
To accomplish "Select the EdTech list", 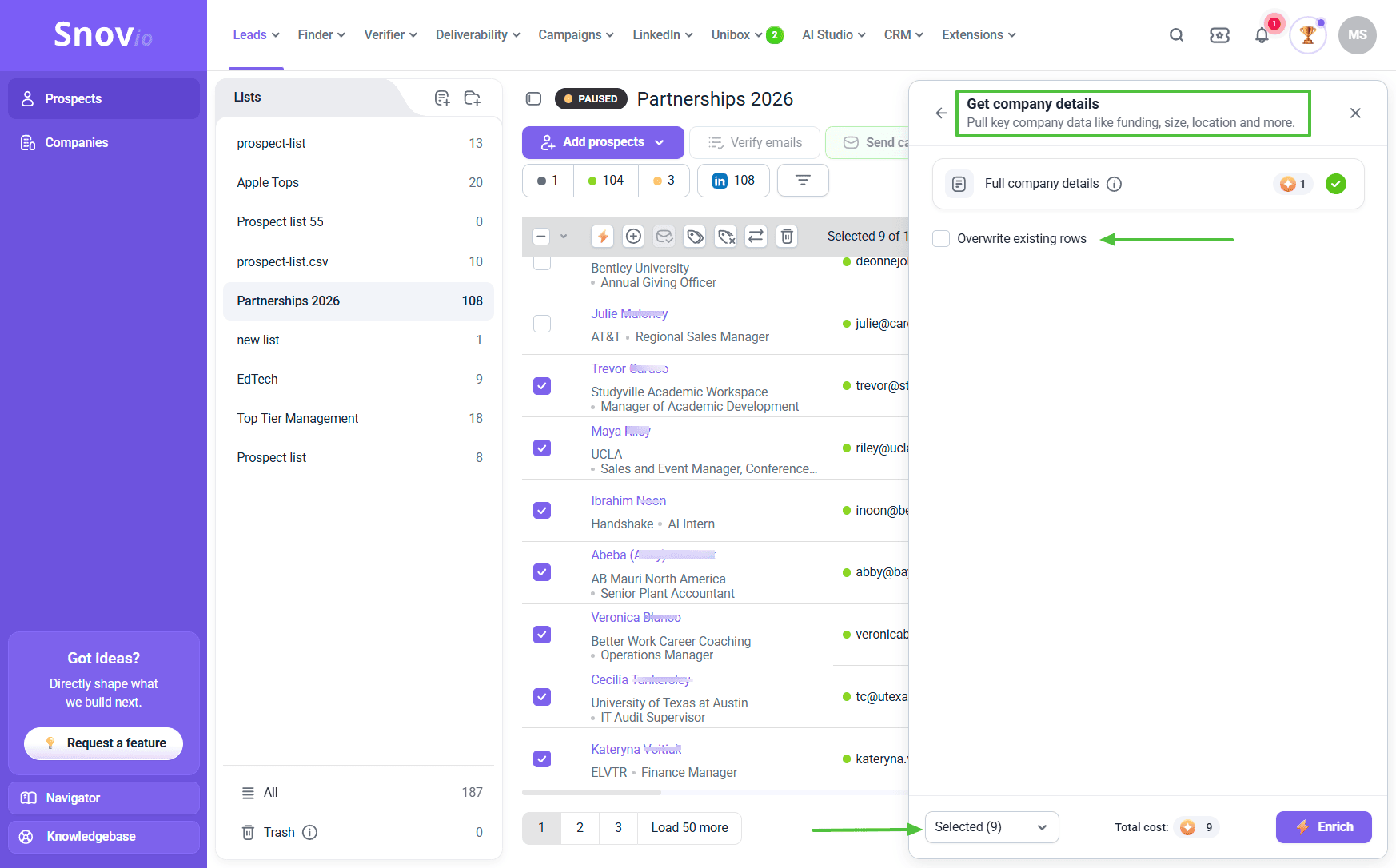I will point(358,380).
